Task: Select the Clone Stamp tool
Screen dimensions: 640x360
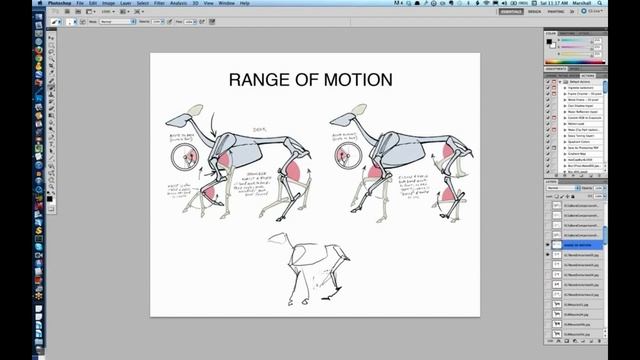Action: coord(51,95)
